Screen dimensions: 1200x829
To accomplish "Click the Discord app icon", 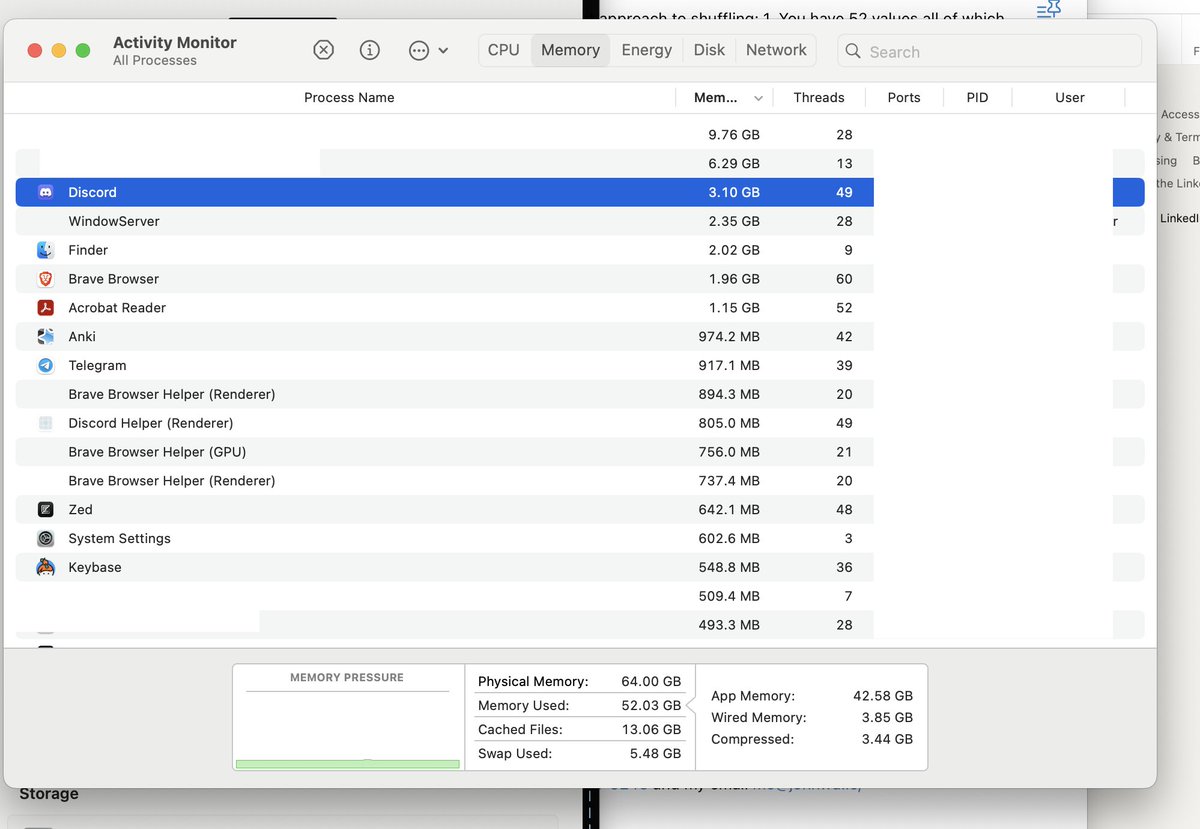I will tap(45, 192).
